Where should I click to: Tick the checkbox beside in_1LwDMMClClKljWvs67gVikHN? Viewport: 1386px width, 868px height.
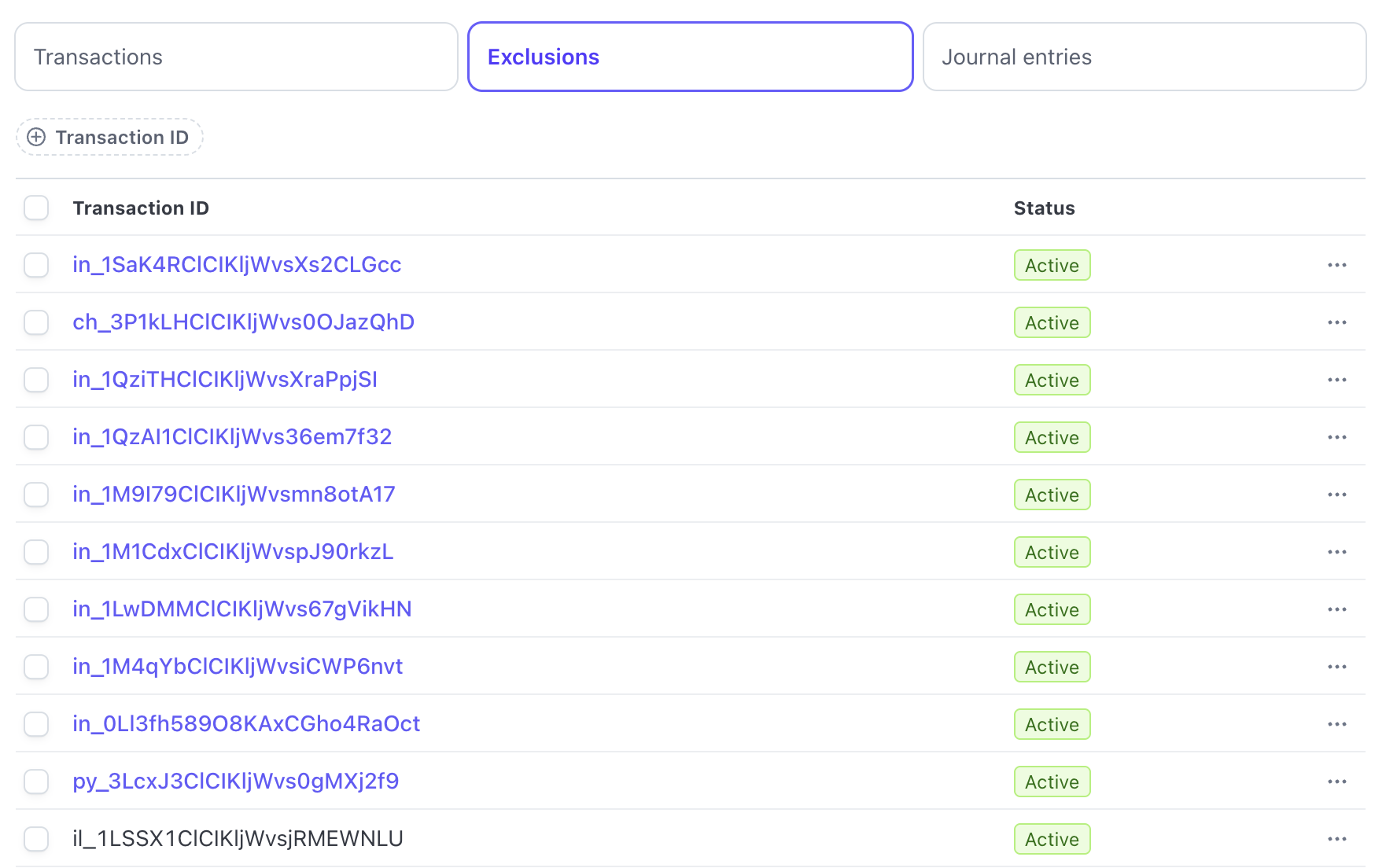[36, 609]
